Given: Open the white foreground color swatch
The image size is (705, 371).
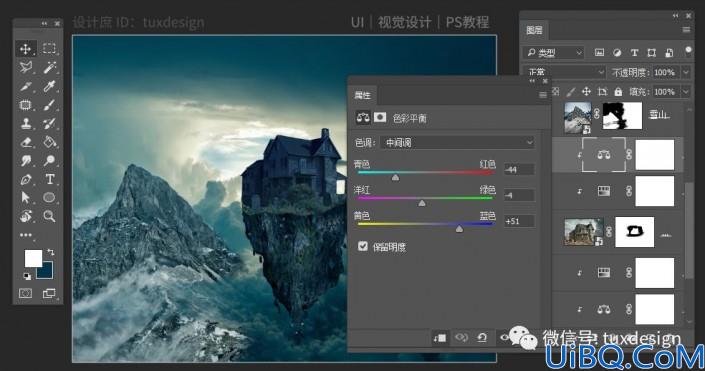Looking at the screenshot, I should (x=33, y=259).
